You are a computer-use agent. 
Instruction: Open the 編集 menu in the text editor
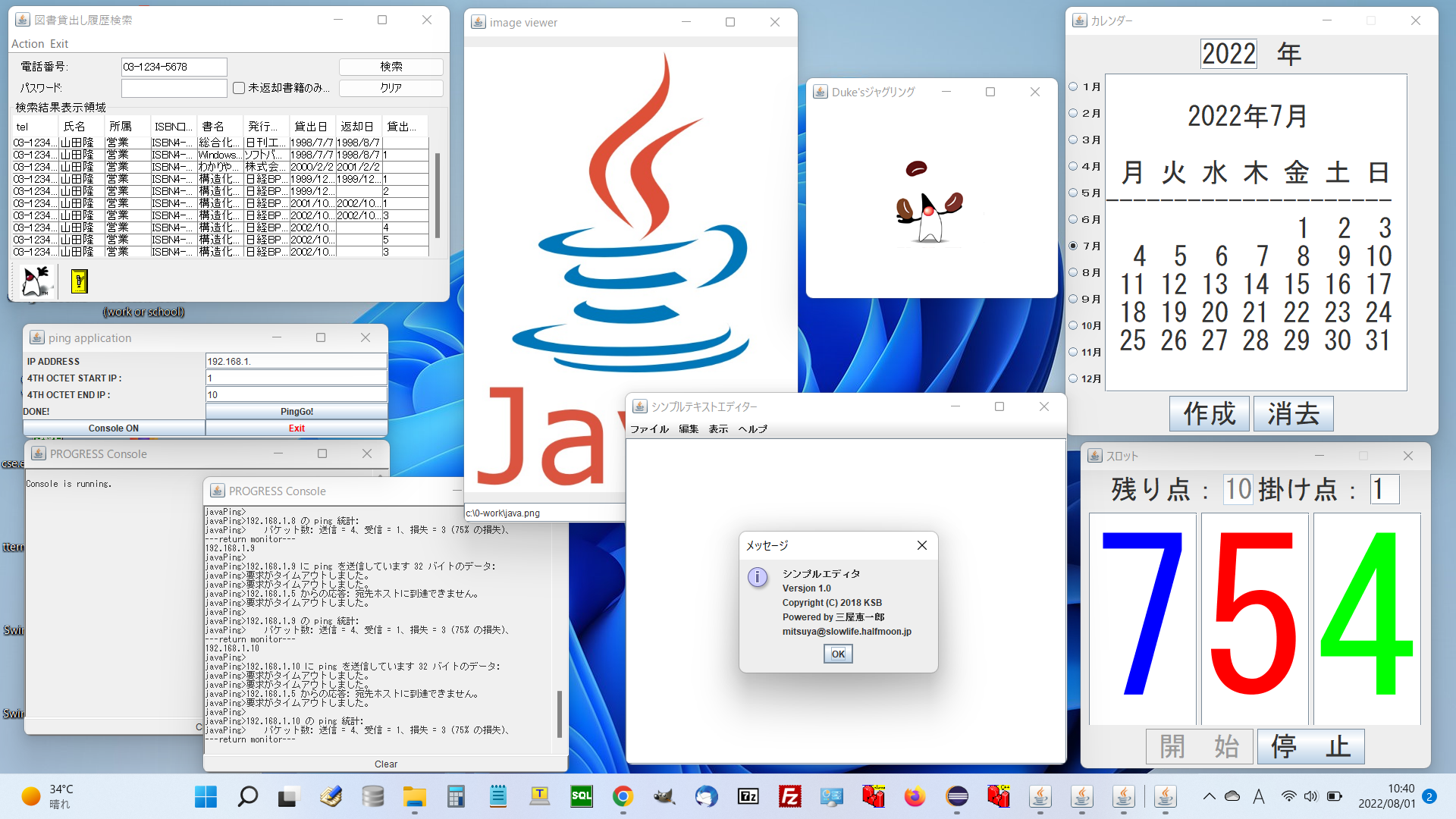(689, 429)
